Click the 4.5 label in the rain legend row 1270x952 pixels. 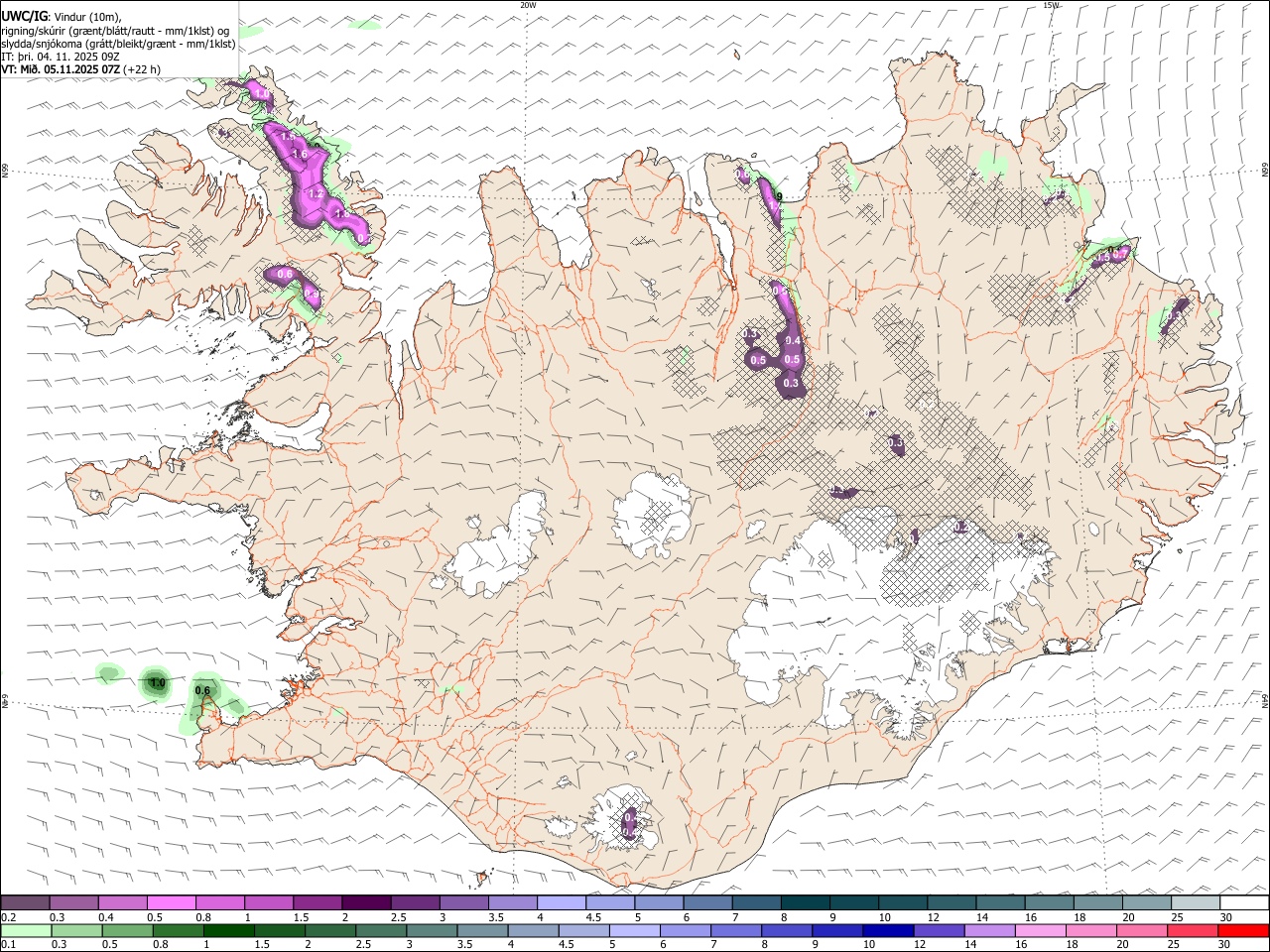pos(567,944)
